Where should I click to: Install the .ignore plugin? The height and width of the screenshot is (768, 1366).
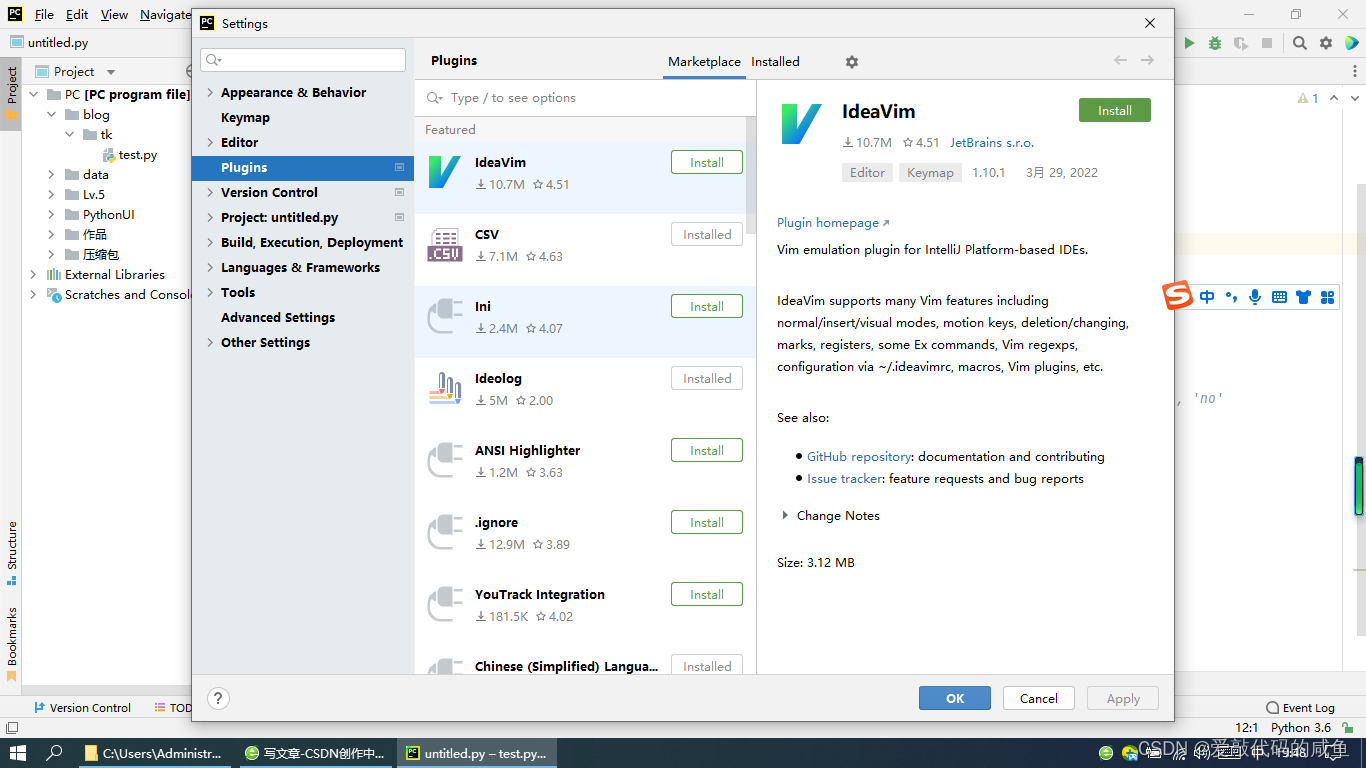point(707,522)
